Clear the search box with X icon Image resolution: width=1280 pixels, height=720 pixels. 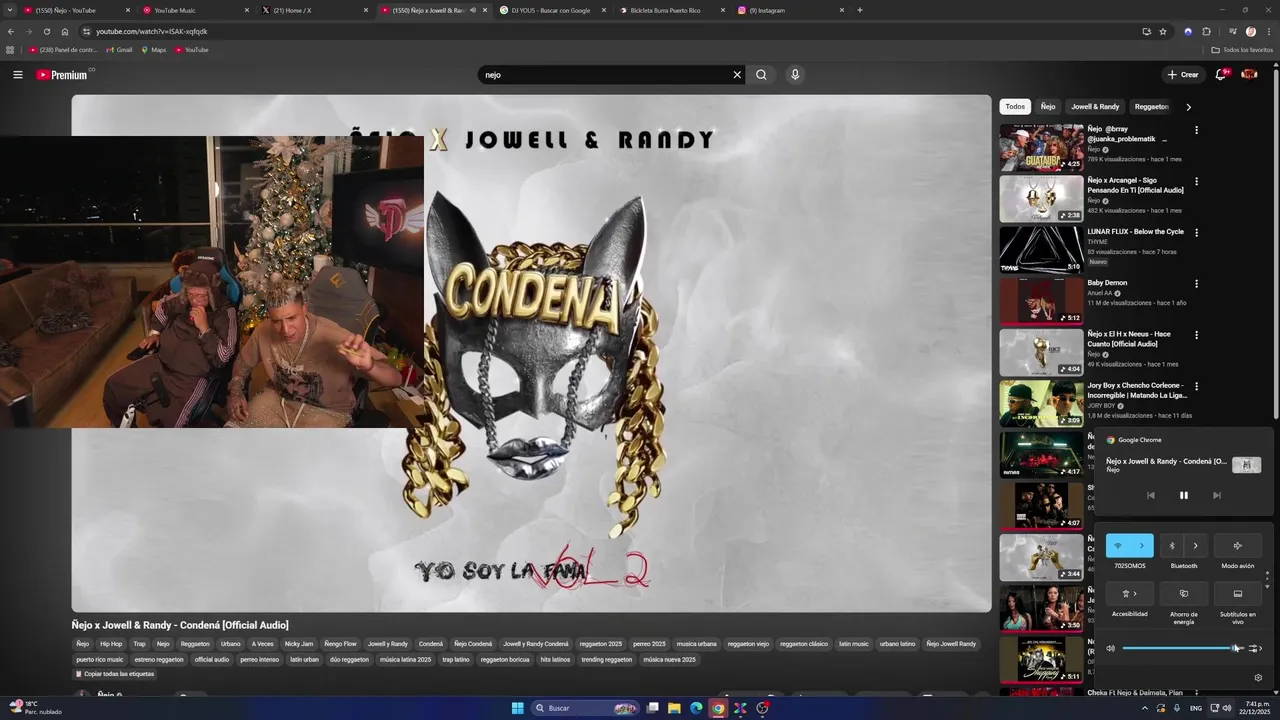737,75
